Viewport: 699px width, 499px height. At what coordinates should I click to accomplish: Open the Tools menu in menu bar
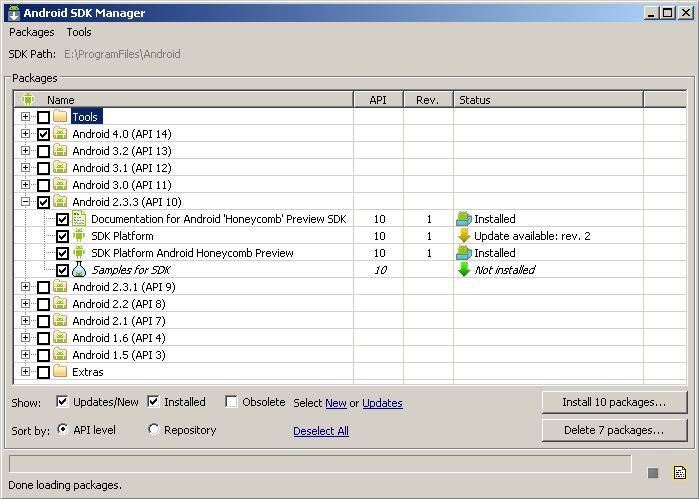click(79, 32)
